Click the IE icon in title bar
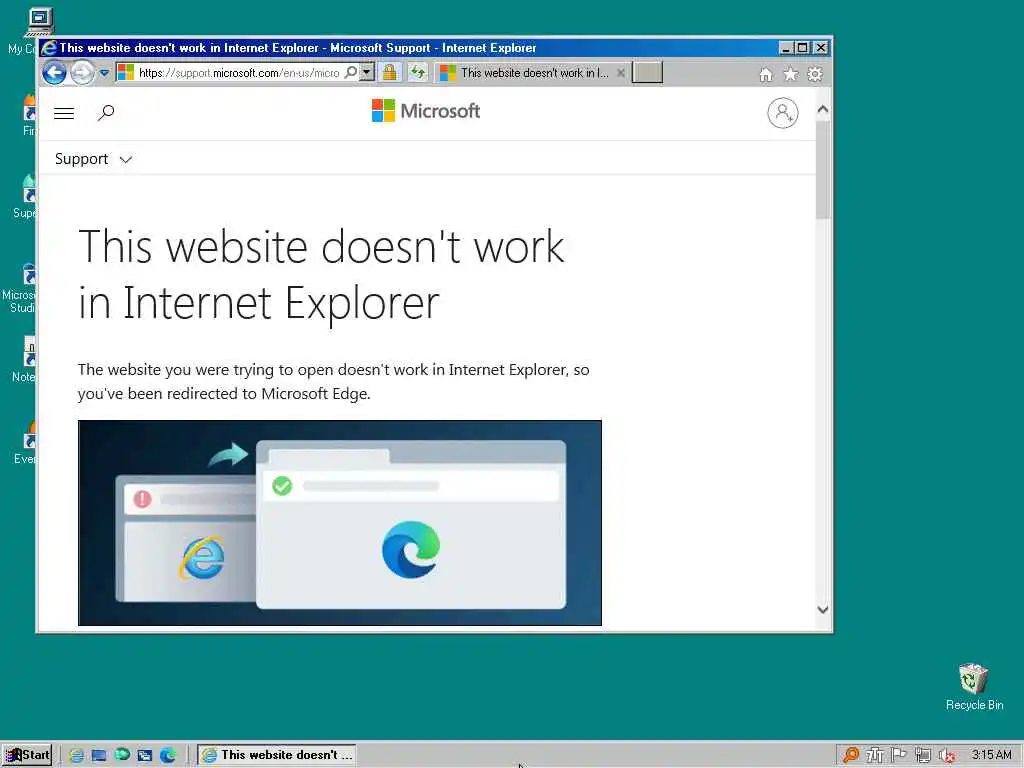 [49, 48]
